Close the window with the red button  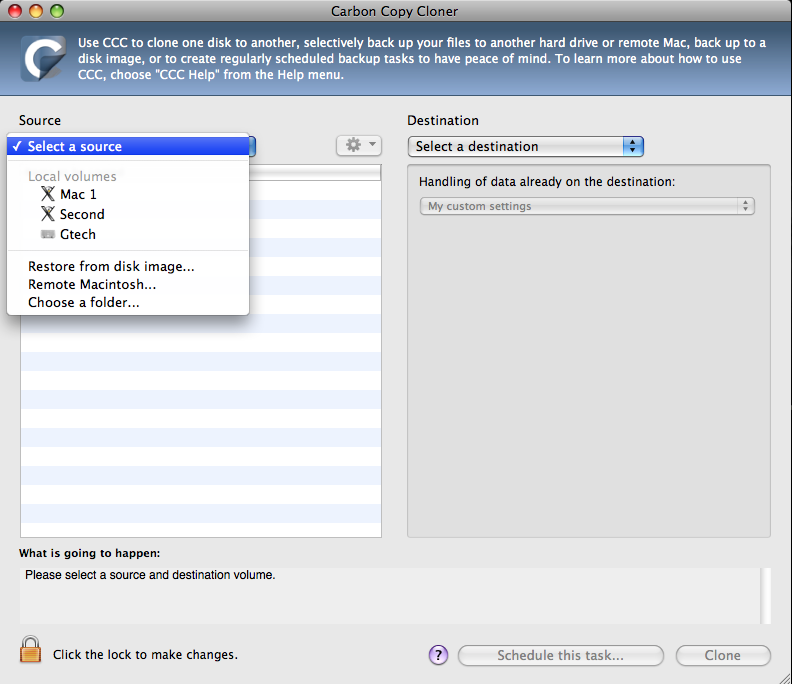[15, 11]
